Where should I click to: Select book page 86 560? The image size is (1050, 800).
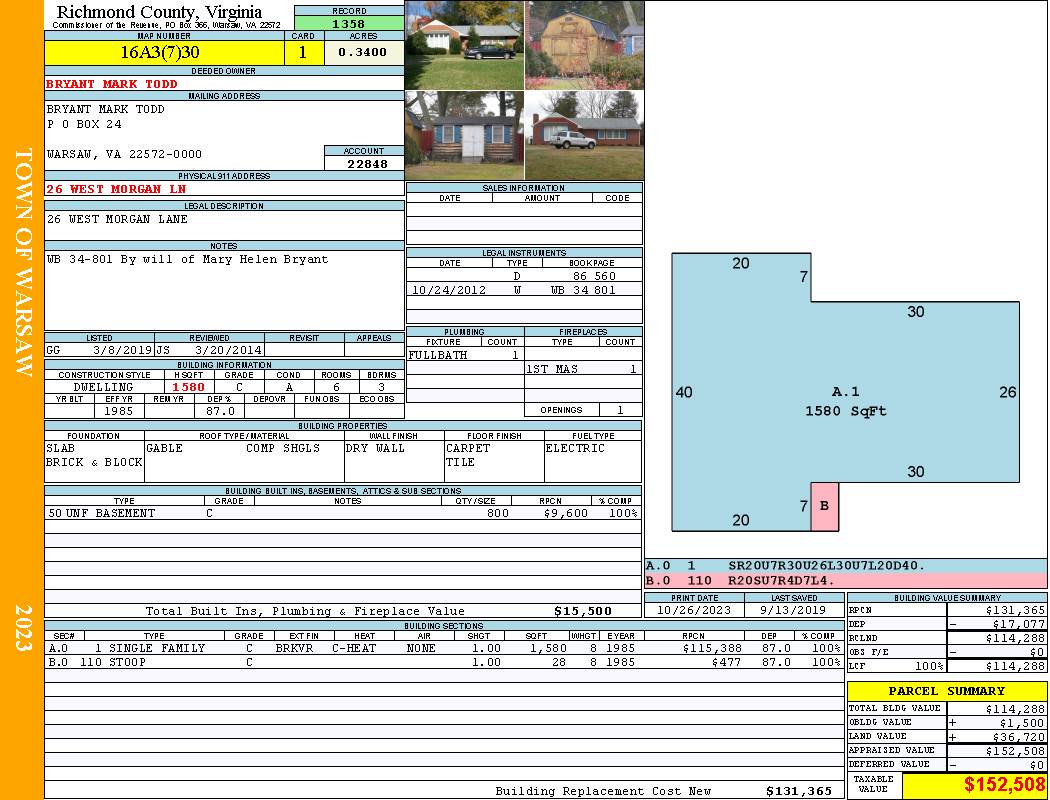594,276
